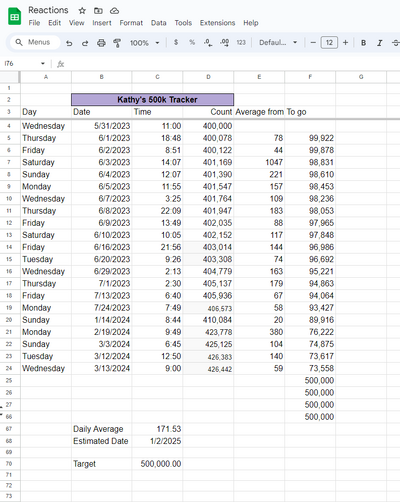Viewport: 400px width, 502px height.
Task: Print the spreadsheet using printer icon
Action: [101, 43]
